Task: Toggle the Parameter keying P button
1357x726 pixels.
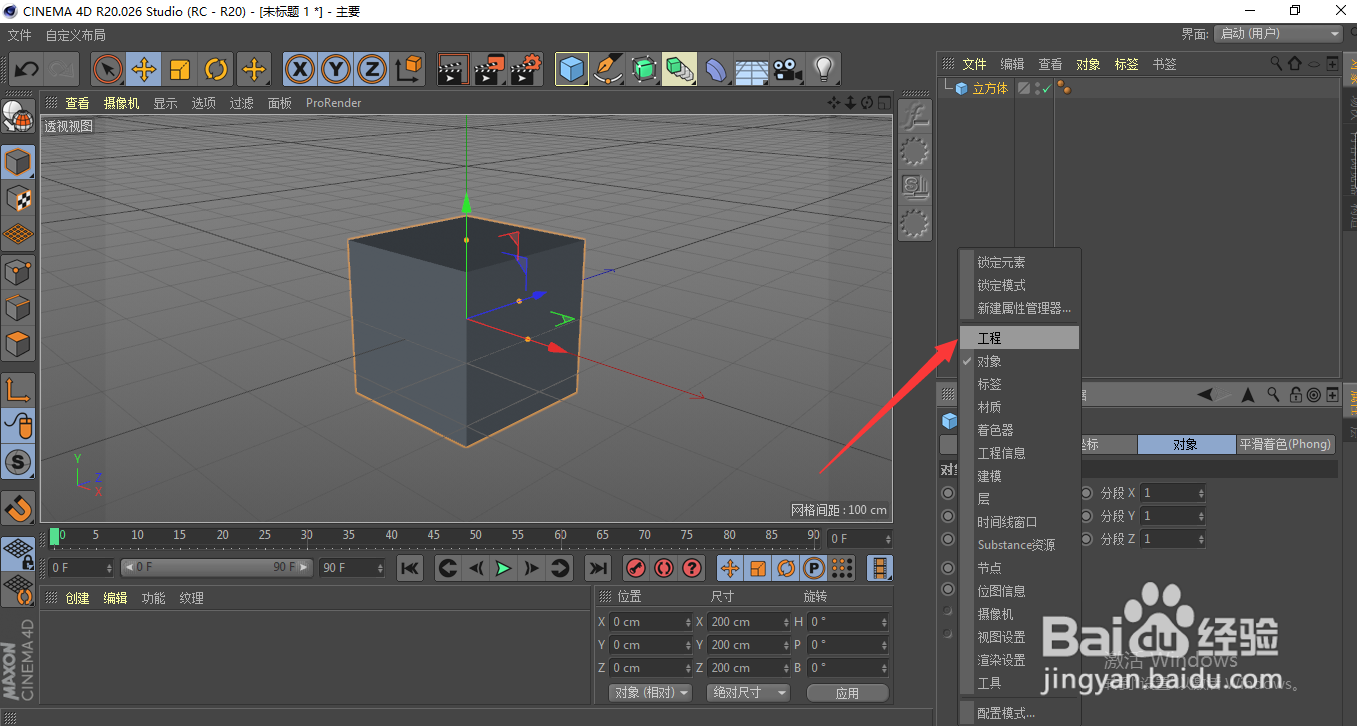Action: 814,568
